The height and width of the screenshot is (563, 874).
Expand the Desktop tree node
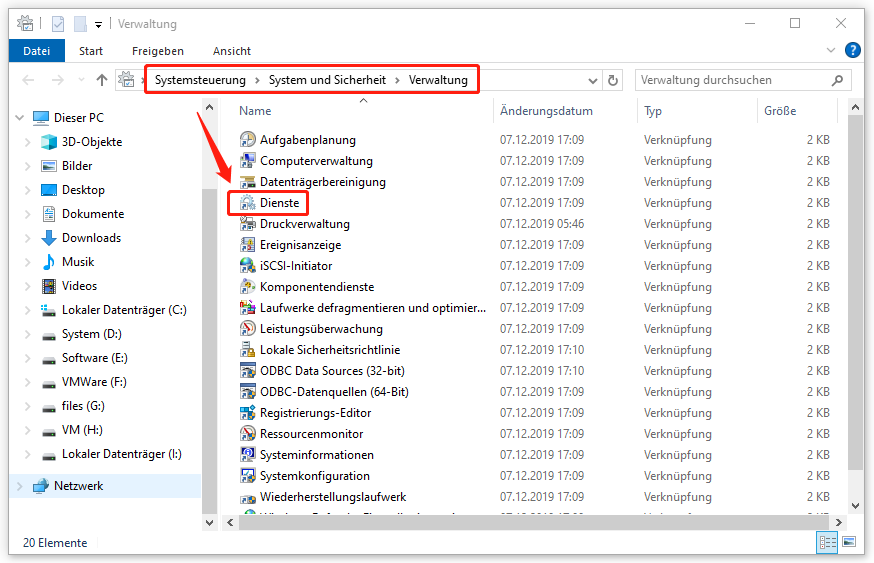click(x=27, y=190)
